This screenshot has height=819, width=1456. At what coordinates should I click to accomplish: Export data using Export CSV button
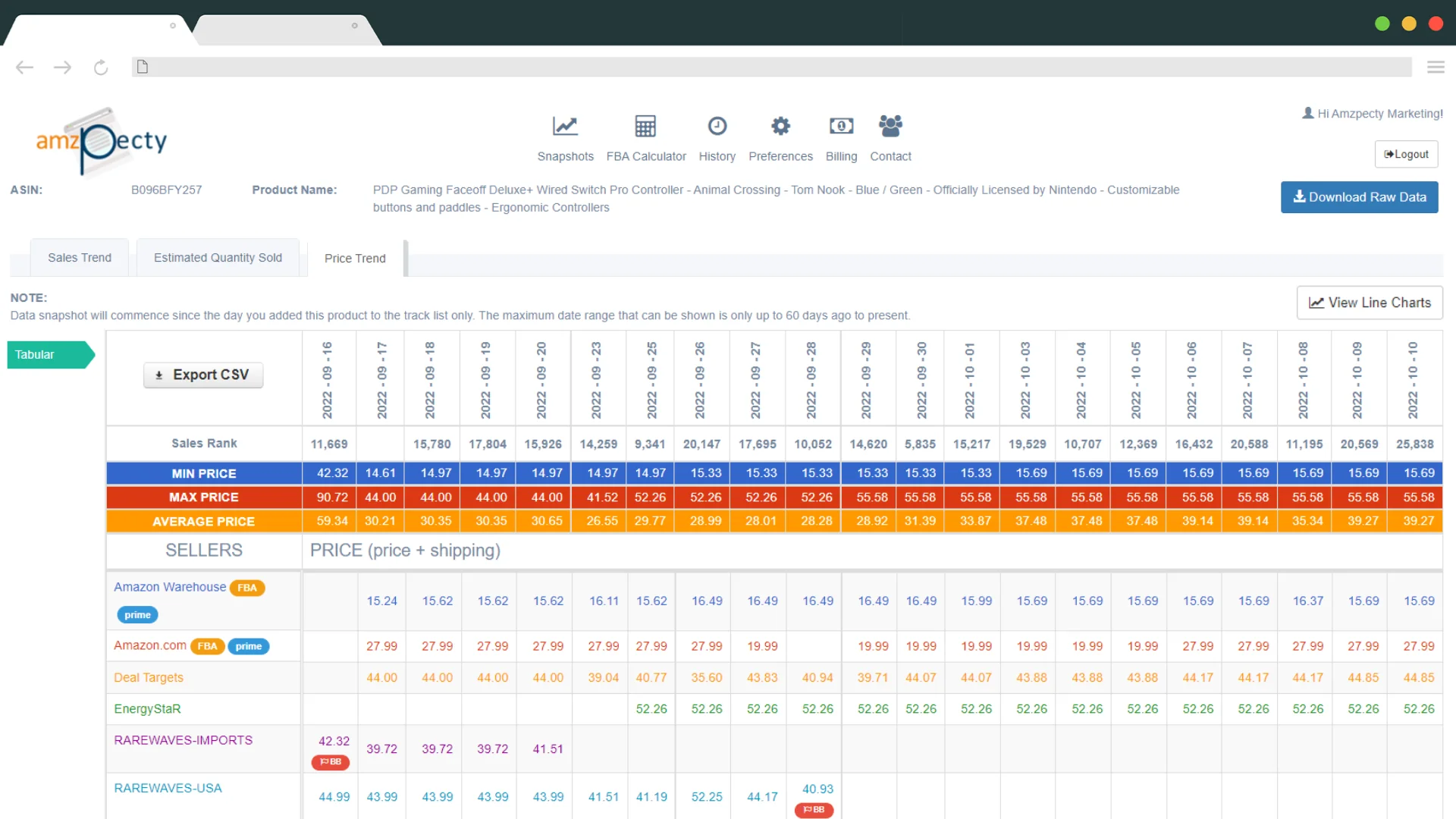click(204, 374)
